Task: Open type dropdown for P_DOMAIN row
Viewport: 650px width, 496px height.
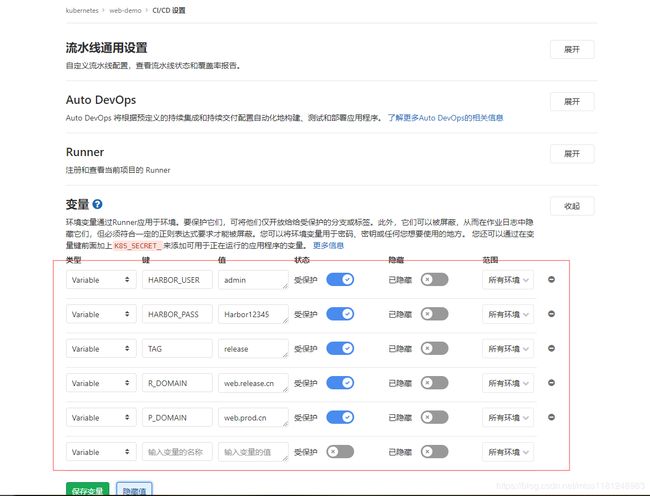Action: coord(101,417)
